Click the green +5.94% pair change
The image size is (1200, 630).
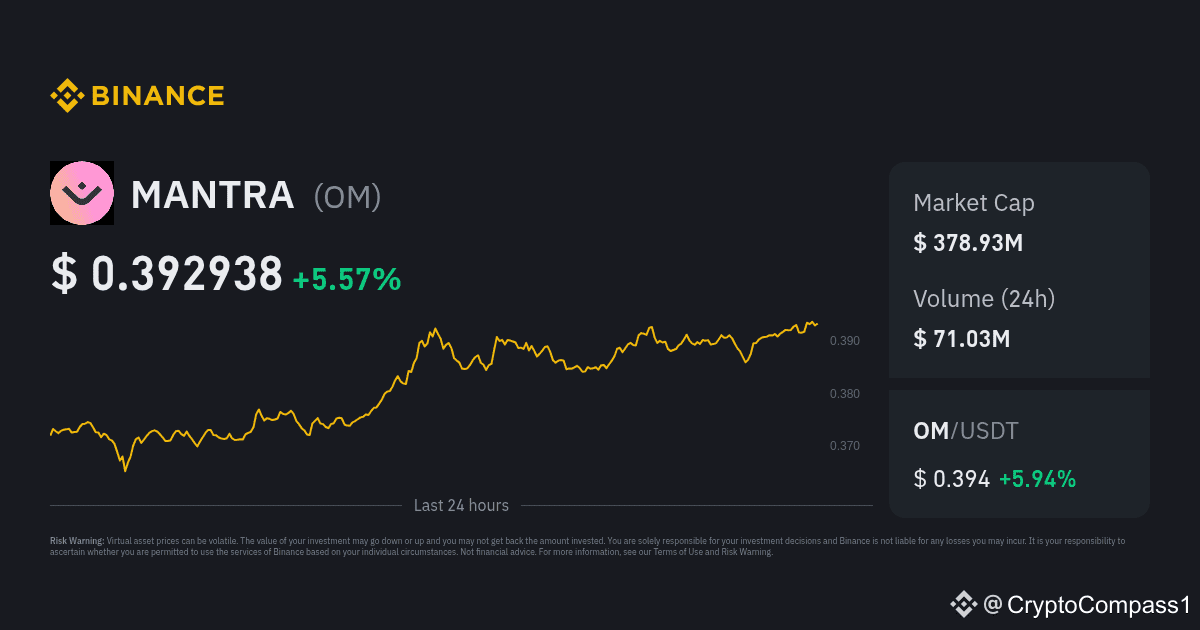coord(1037,479)
